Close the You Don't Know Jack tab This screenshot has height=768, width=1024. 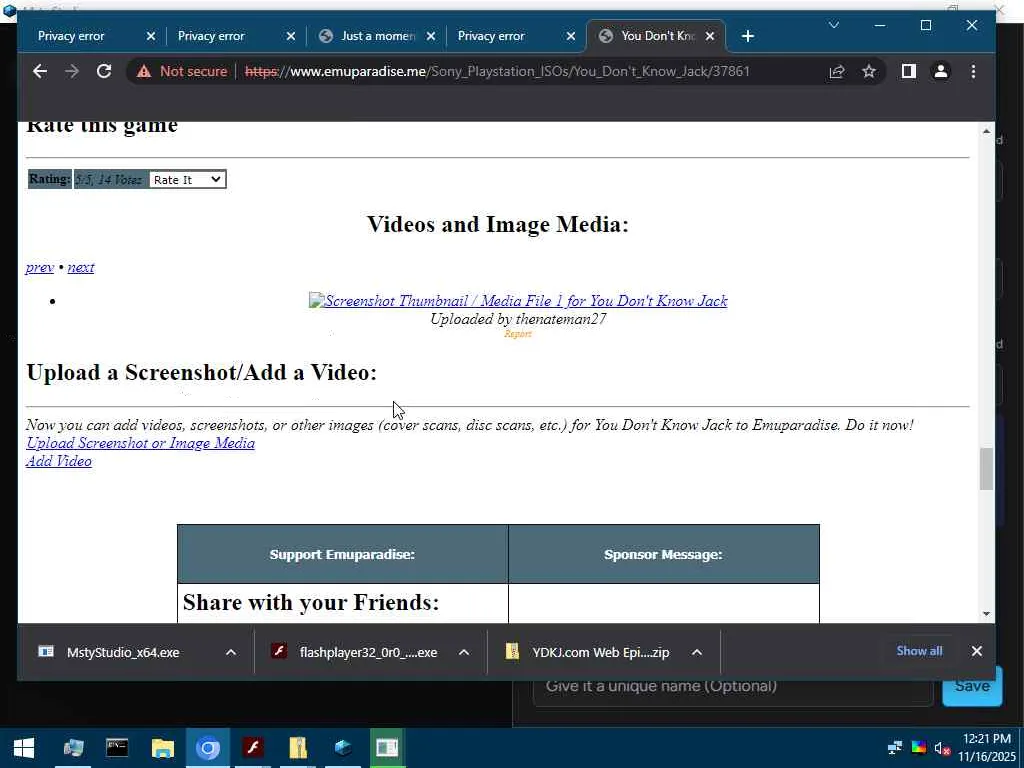click(711, 36)
